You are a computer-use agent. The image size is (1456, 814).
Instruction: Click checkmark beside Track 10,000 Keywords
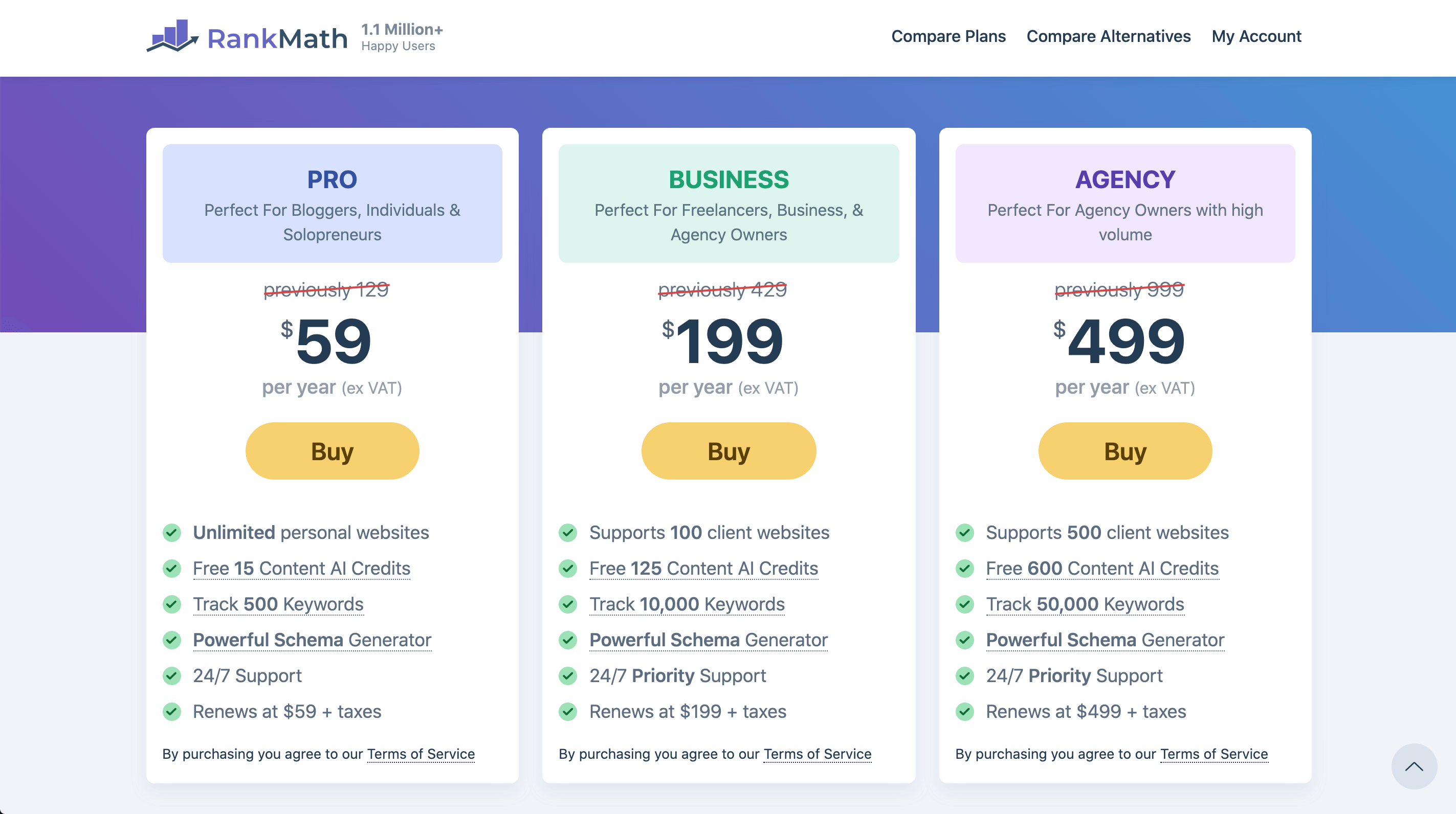[568, 604]
